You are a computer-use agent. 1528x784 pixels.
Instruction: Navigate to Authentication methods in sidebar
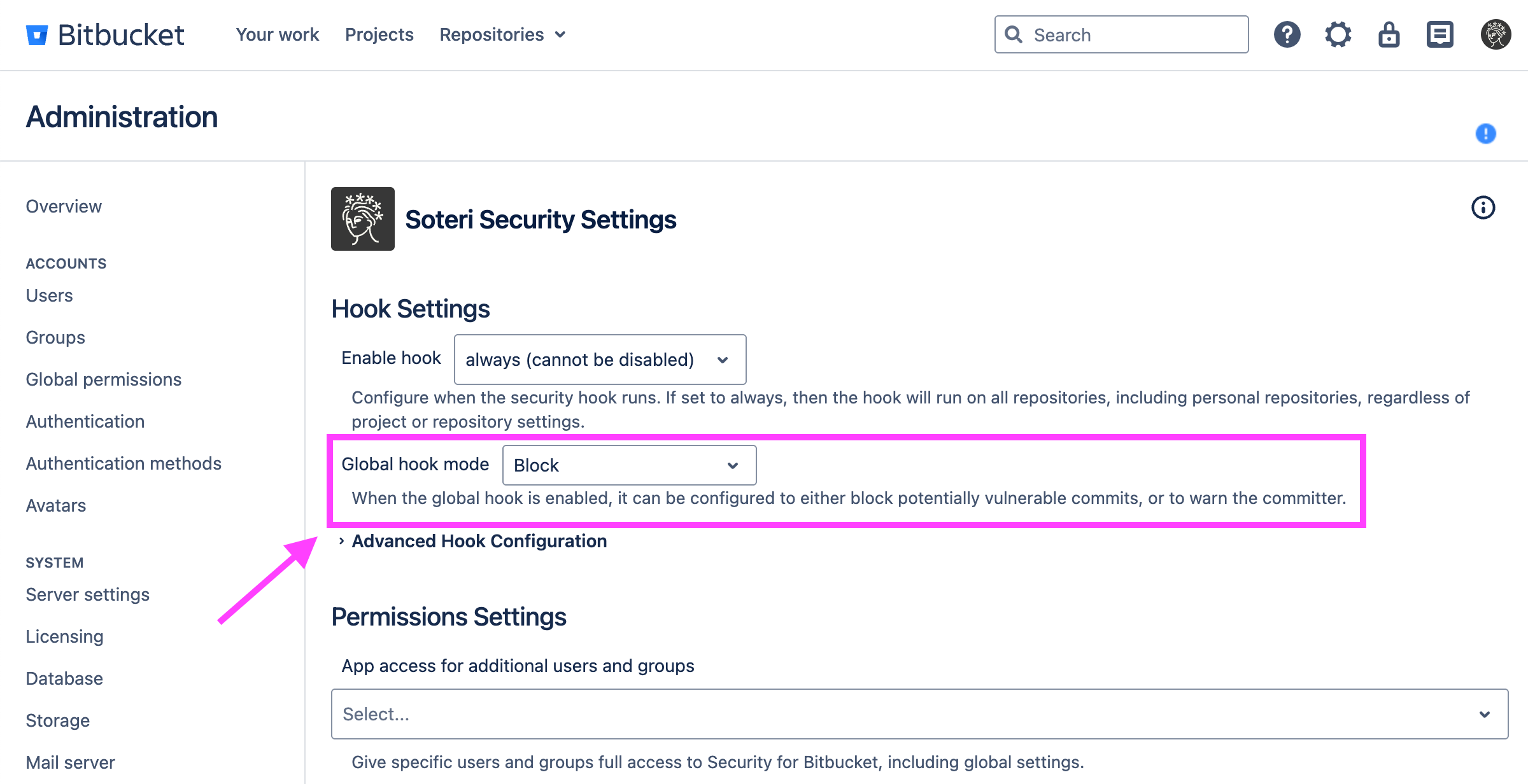click(x=124, y=463)
